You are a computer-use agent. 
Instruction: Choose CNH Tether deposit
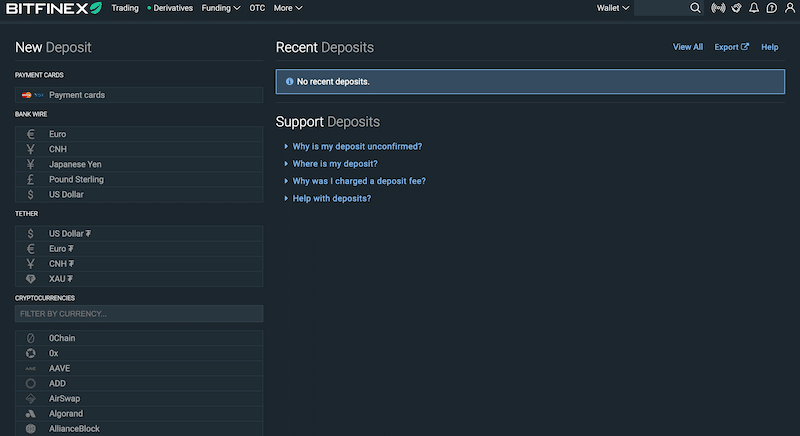139,264
